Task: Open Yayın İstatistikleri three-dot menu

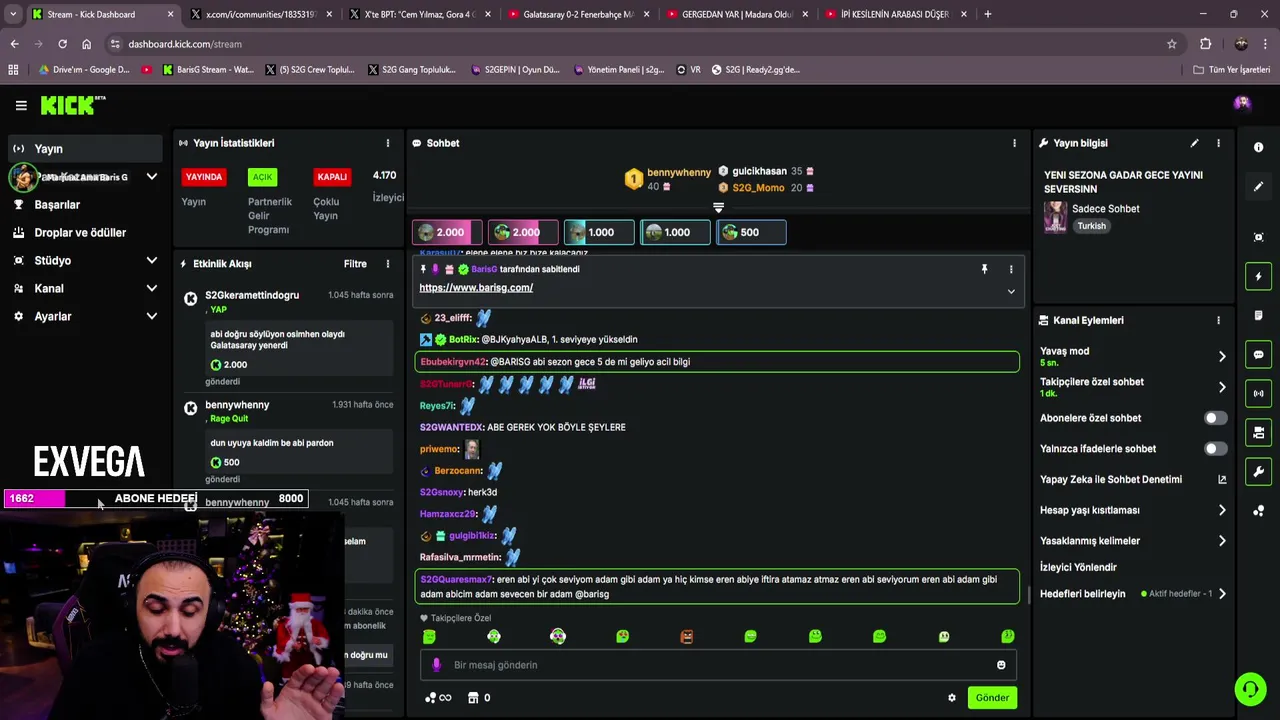Action: click(x=388, y=143)
